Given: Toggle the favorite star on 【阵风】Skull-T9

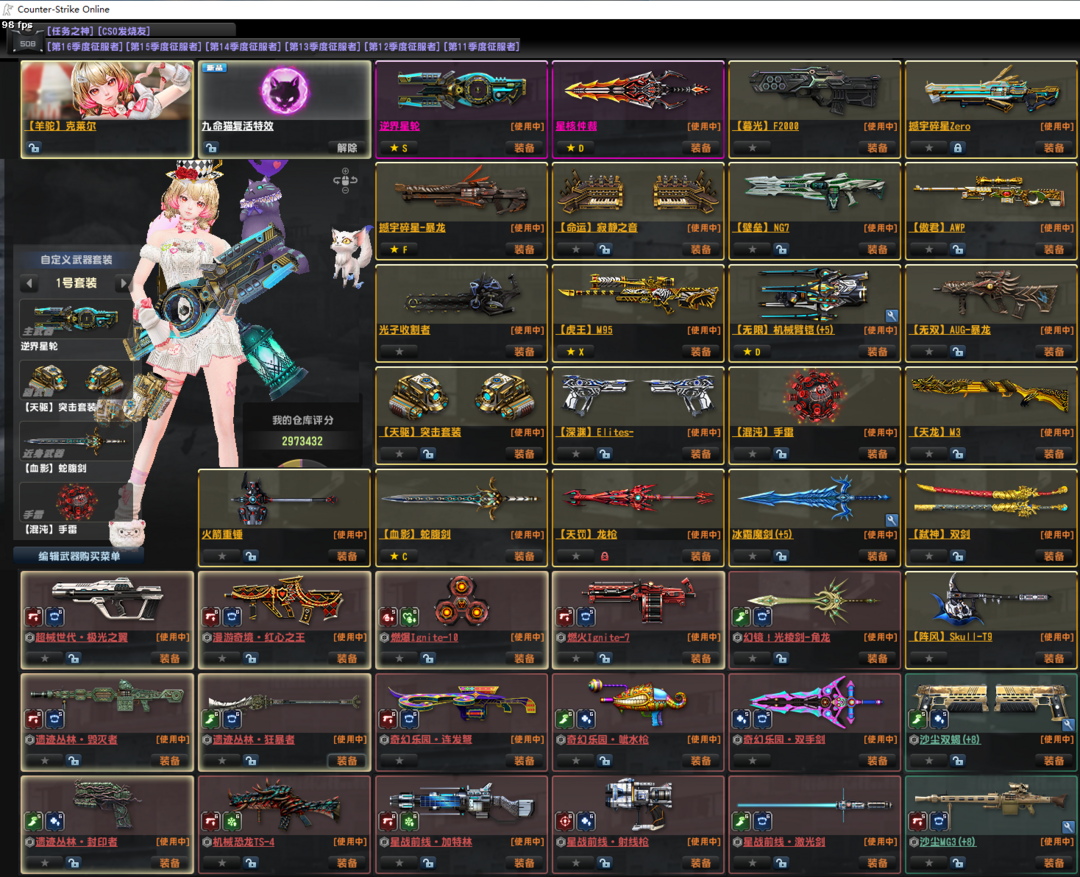Looking at the screenshot, I should 929,659.
